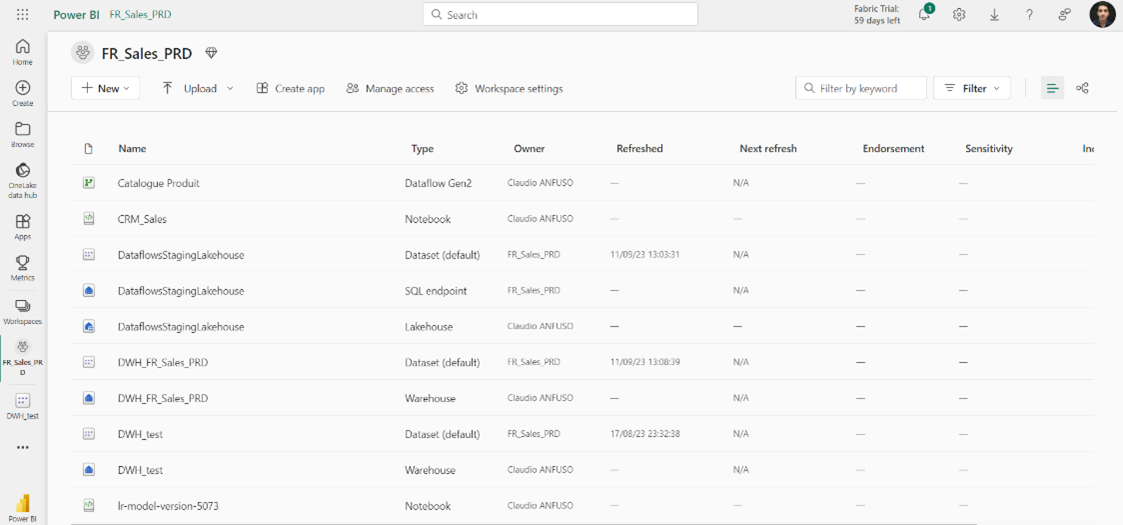This screenshot has width=1123, height=525.
Task: Click the Power BI experience switcher icon
Action: point(22,507)
